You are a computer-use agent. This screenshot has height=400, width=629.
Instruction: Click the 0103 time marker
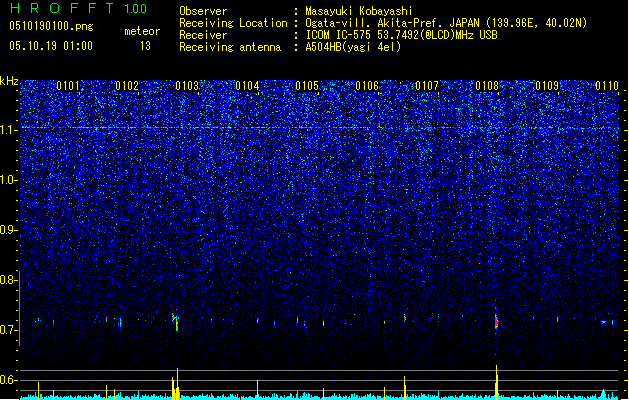(x=187, y=86)
